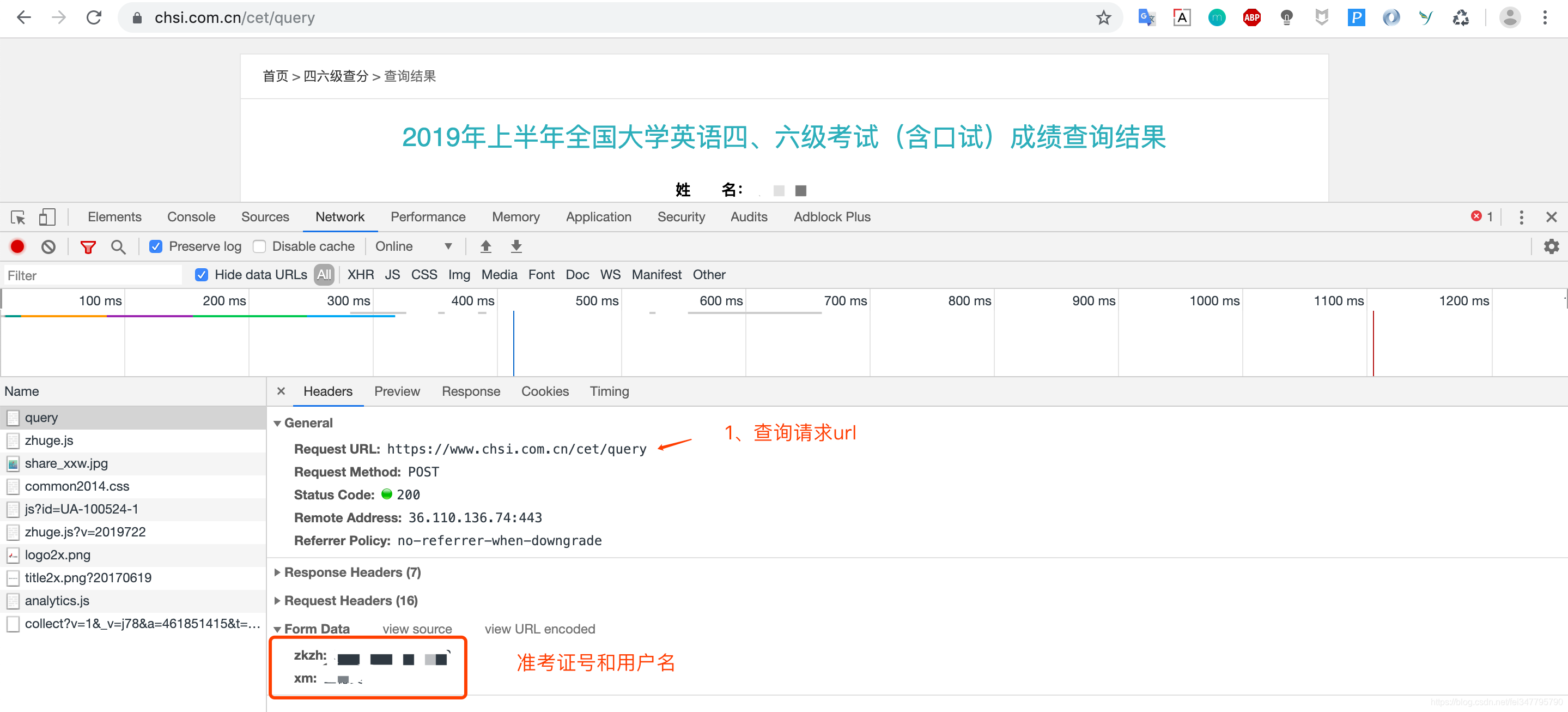This screenshot has width=1568, height=712.
Task: Click the import HAR upload arrow
Action: (x=485, y=246)
